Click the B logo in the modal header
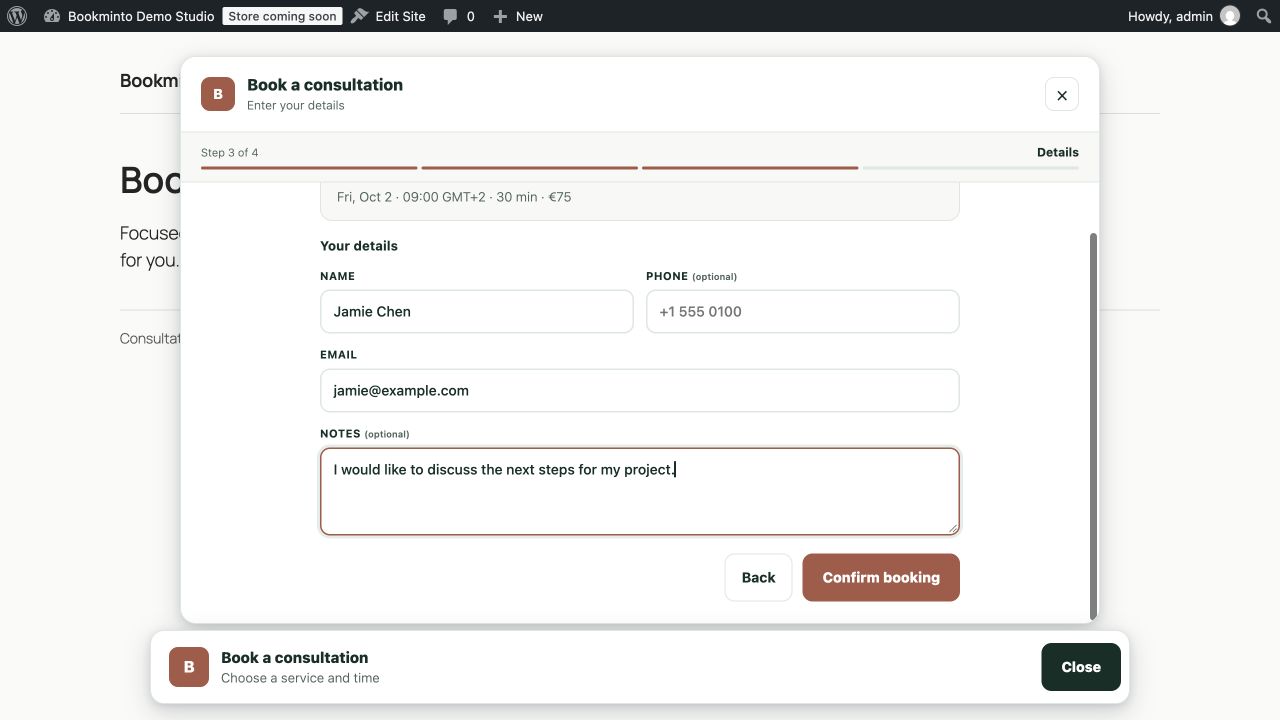The image size is (1280, 720). [218, 94]
